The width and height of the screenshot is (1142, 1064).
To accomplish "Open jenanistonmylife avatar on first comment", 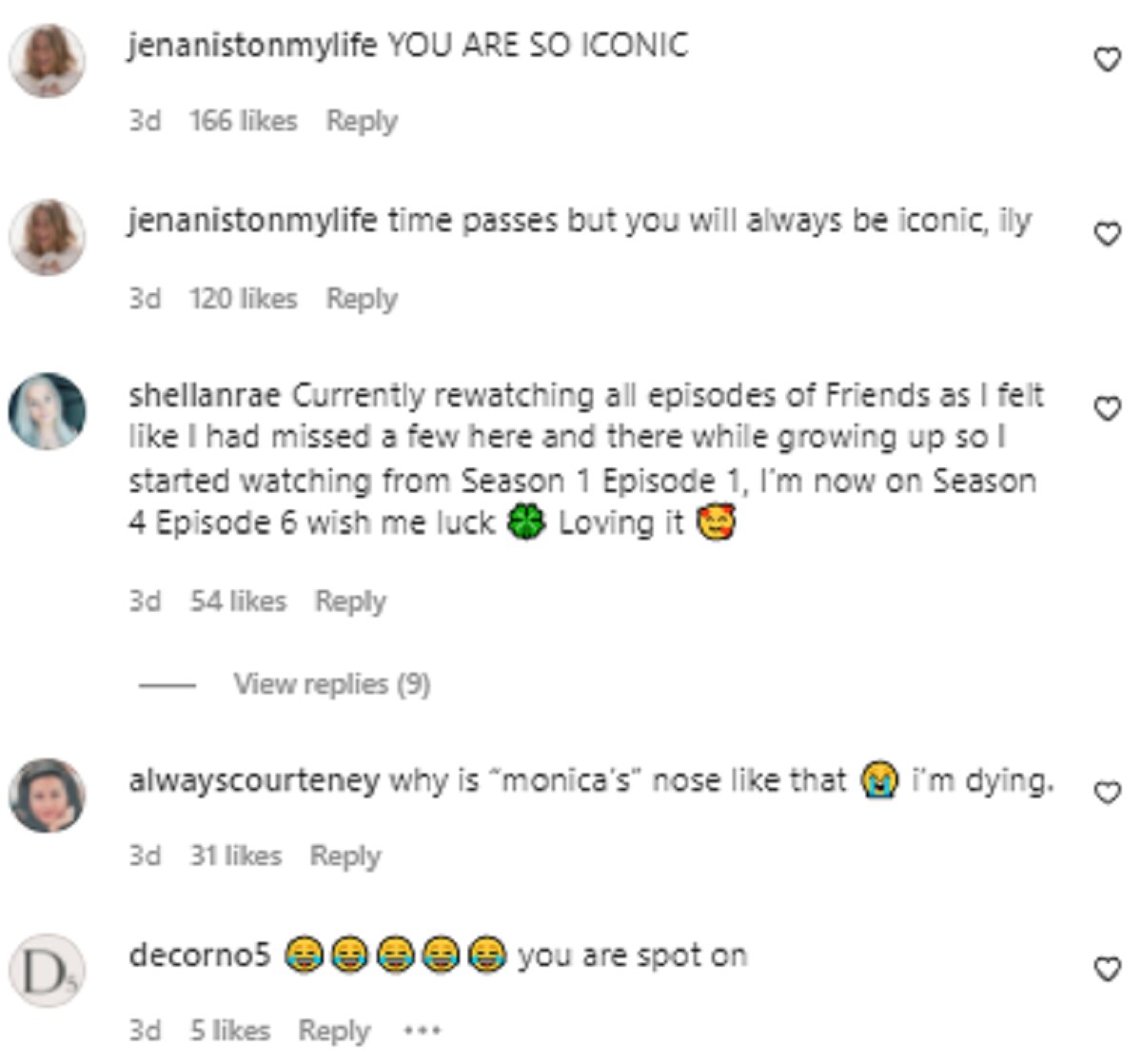I will (47, 60).
